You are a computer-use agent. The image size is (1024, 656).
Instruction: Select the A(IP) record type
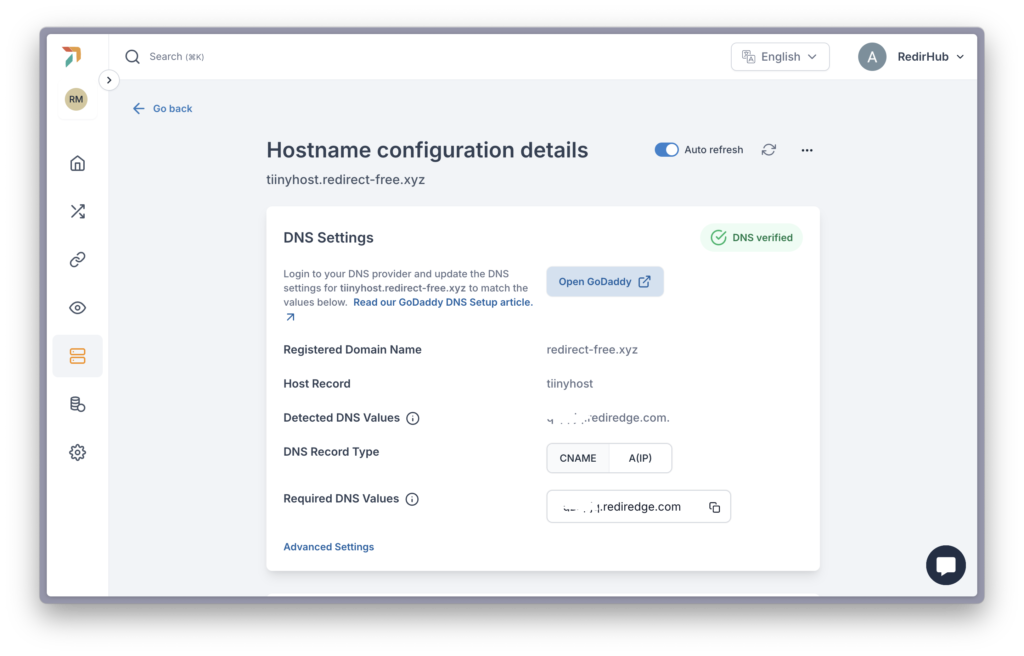click(x=640, y=458)
